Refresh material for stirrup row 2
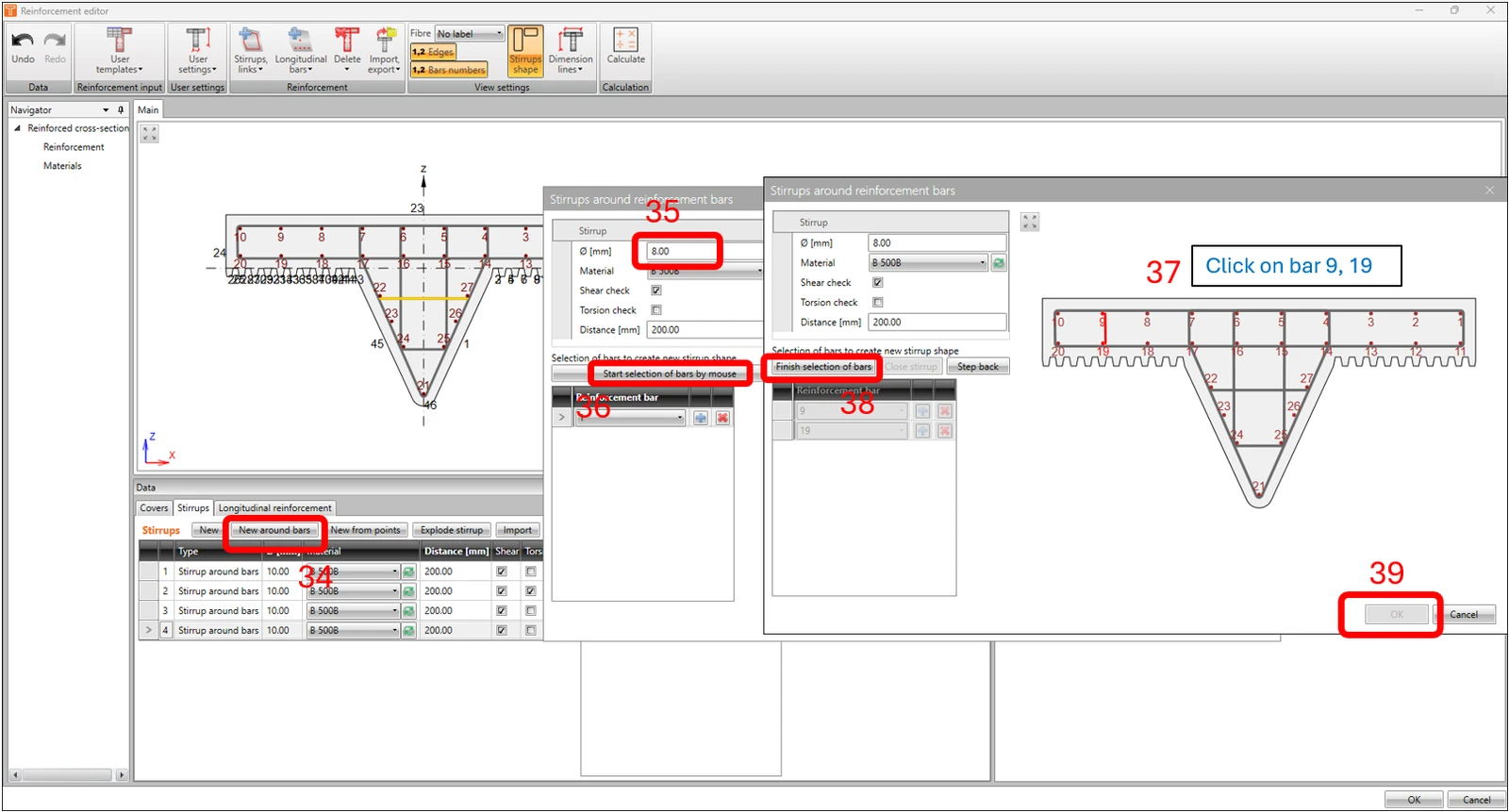 tap(408, 591)
